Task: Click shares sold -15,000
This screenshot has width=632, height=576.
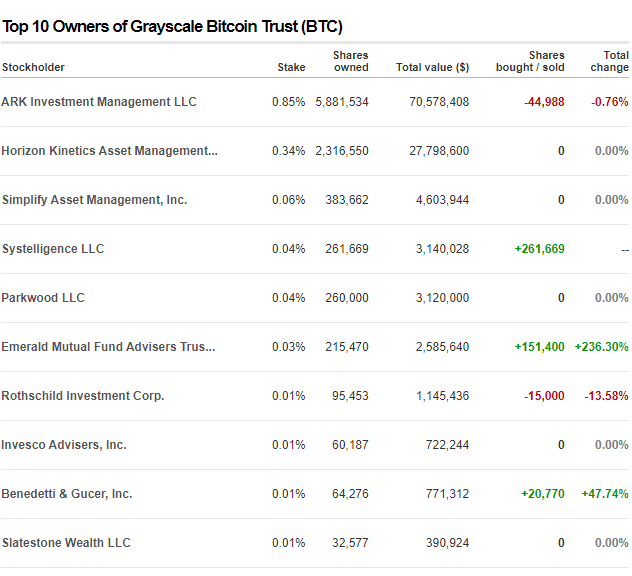Action: [x=544, y=395]
